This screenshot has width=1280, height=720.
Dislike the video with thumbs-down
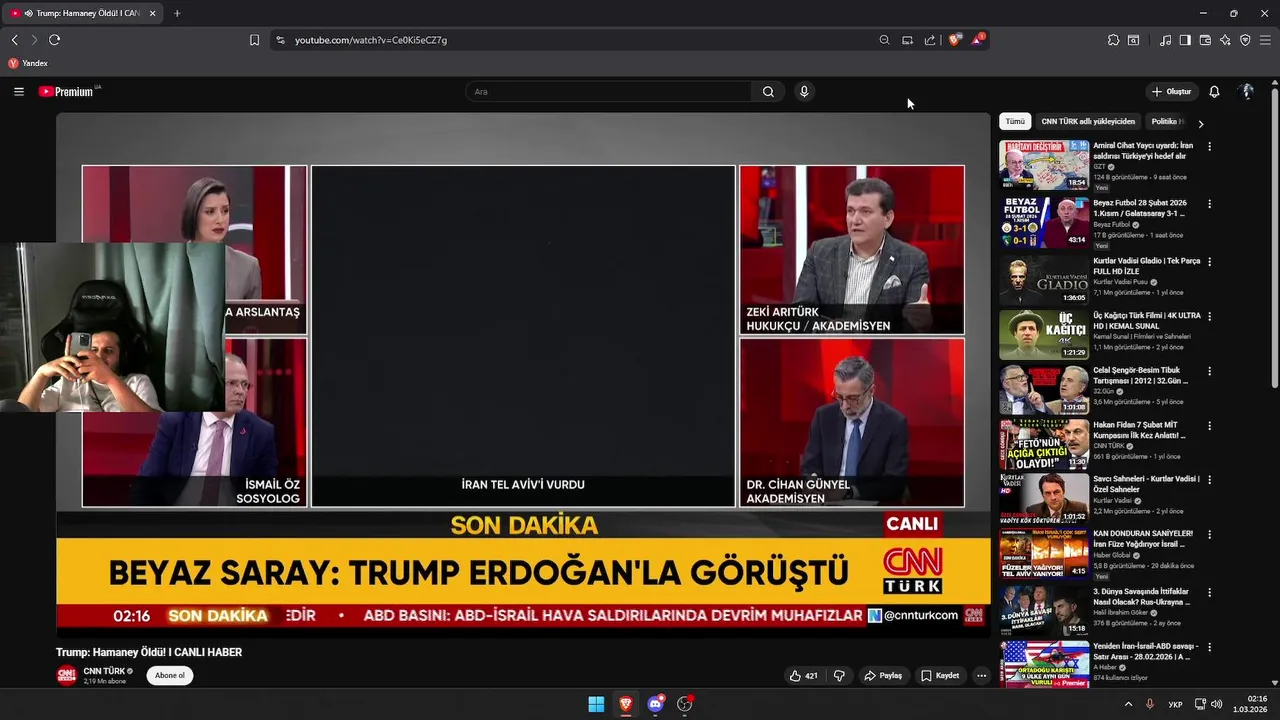point(839,675)
